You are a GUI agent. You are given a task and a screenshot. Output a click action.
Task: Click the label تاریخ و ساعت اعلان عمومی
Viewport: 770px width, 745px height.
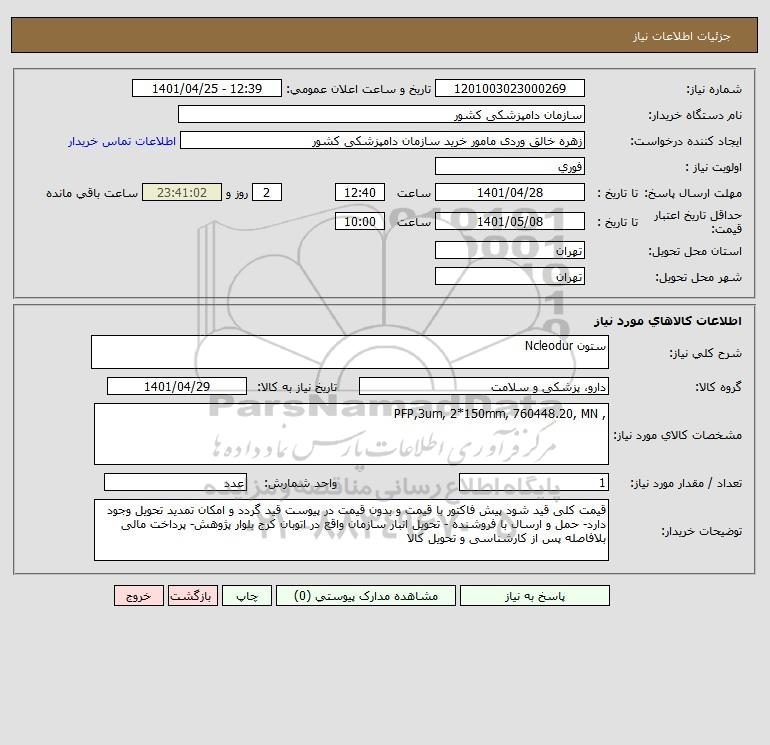coord(358,89)
